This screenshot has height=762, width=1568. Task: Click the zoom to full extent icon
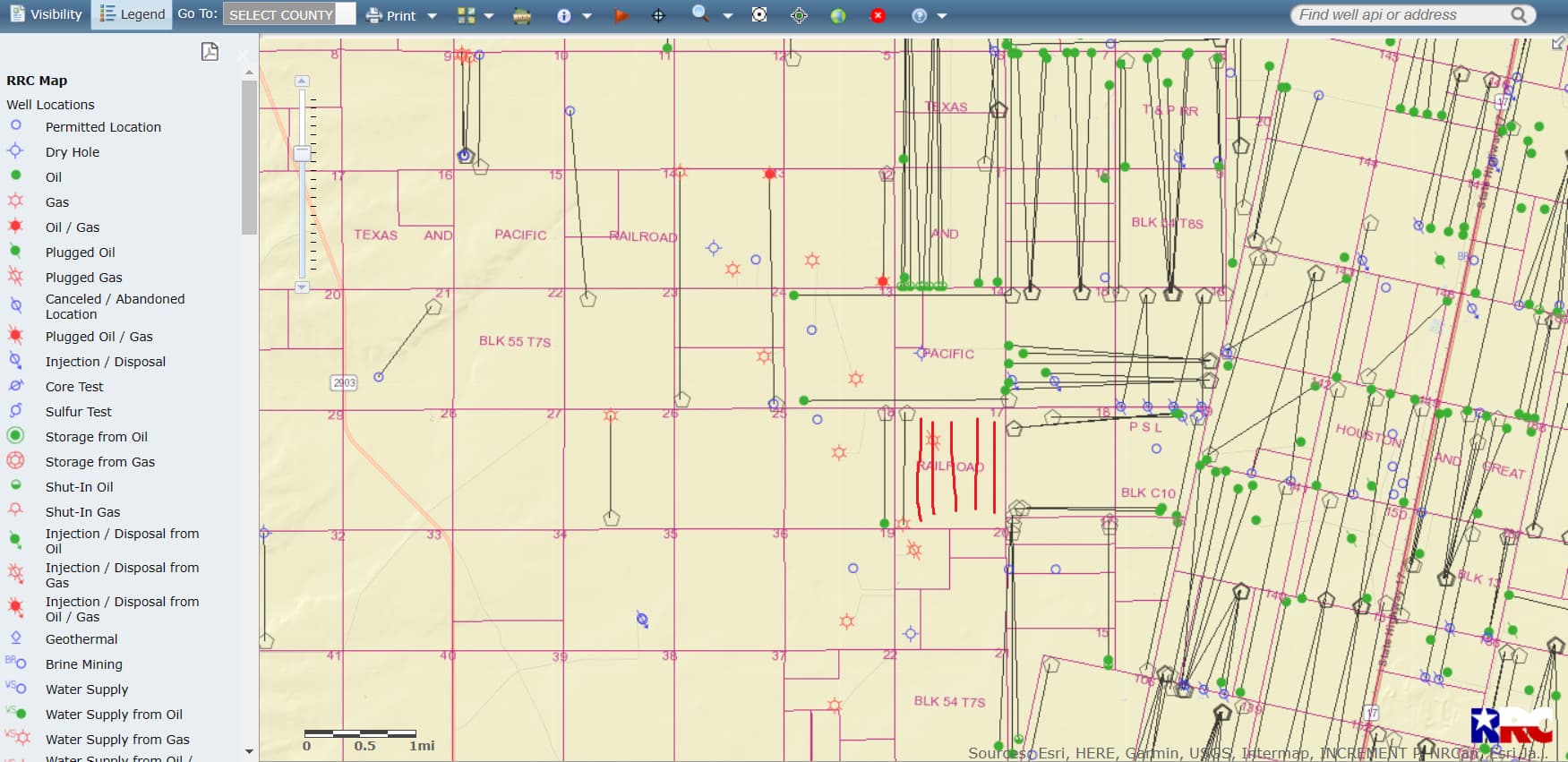click(759, 15)
